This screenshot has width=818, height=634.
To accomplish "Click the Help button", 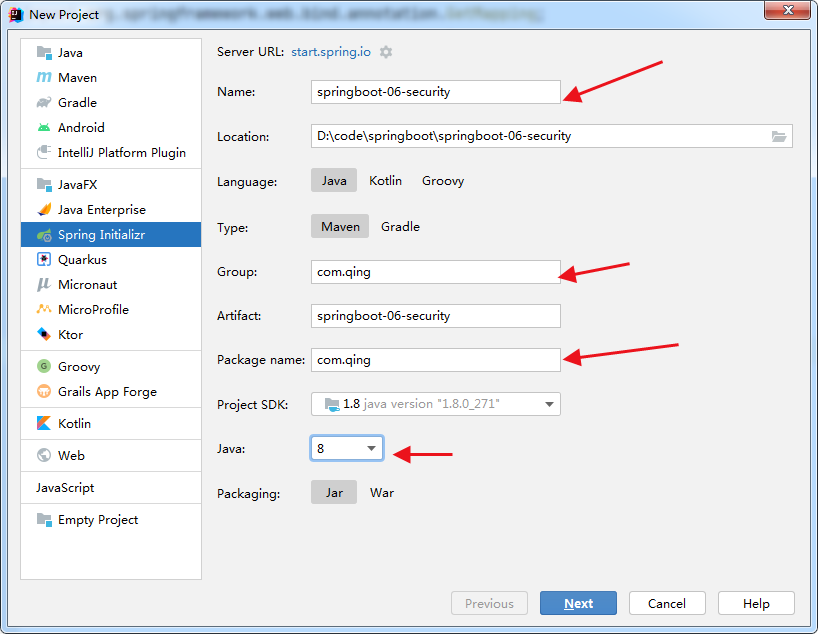I will 756,603.
